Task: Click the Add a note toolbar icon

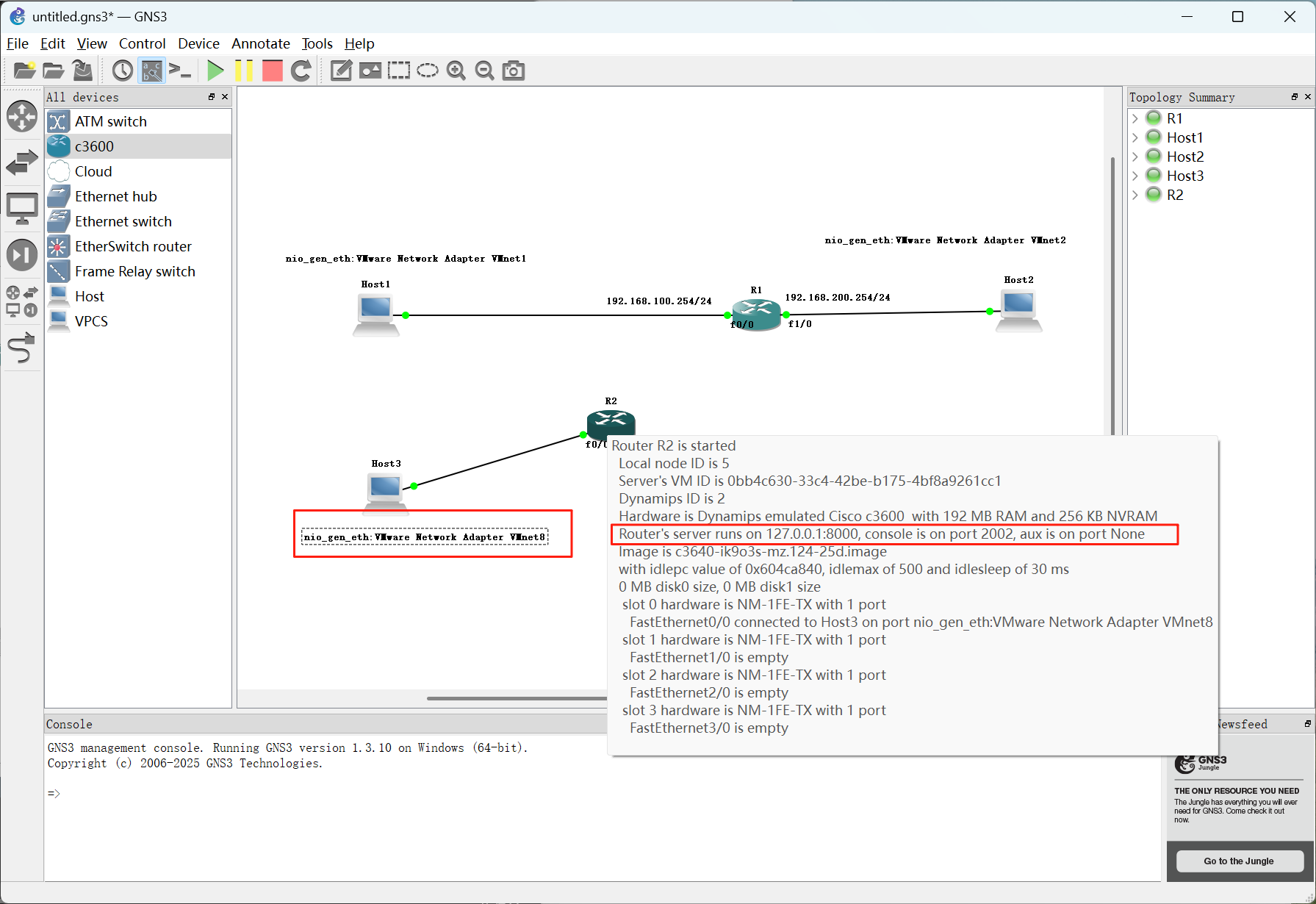Action: tap(341, 71)
